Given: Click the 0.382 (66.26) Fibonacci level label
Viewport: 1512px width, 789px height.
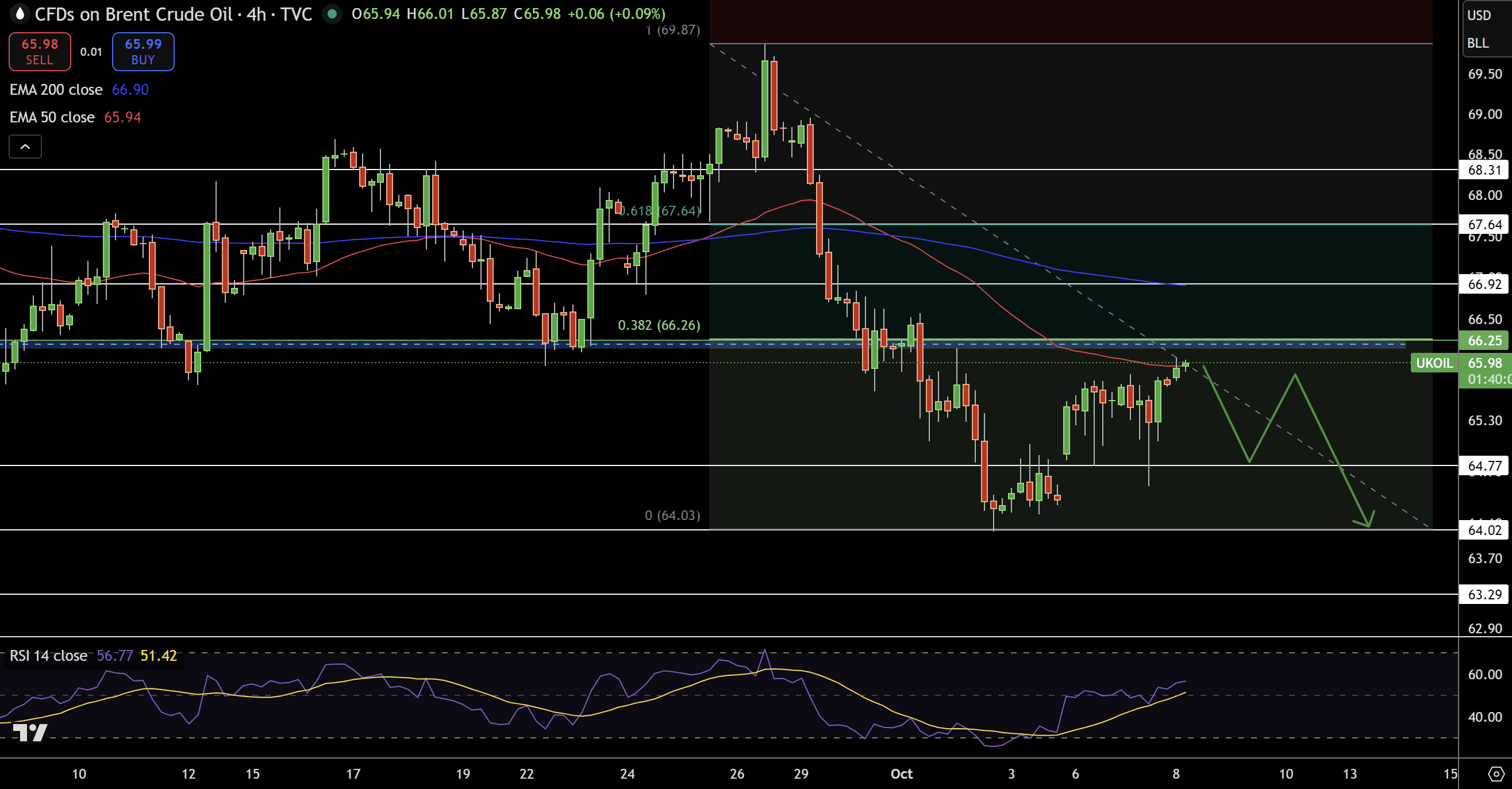Looking at the screenshot, I should [x=659, y=325].
